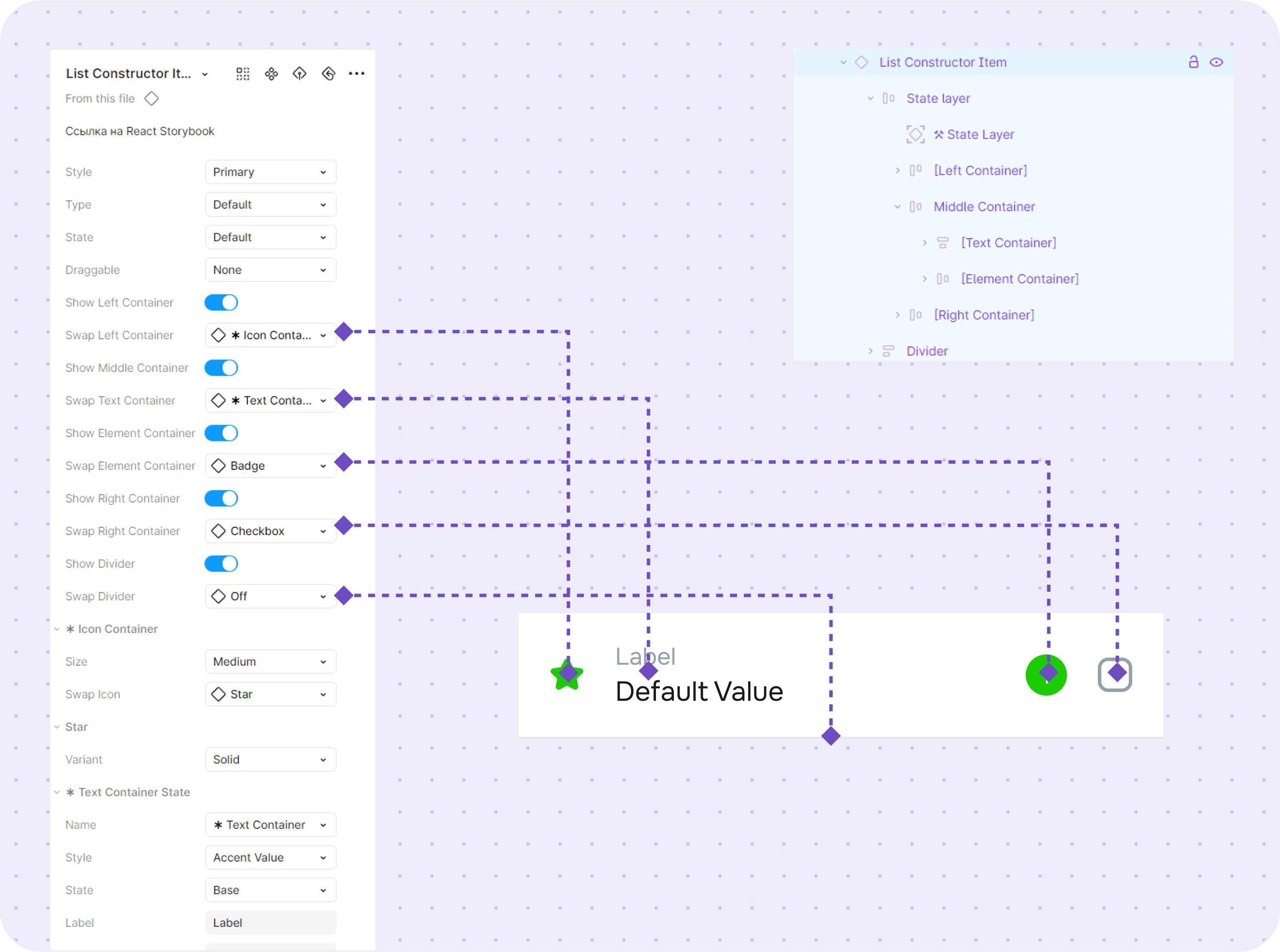This screenshot has height=952, width=1280.
Task: Open the List Constructor It... title dropdown
Action: [x=137, y=73]
